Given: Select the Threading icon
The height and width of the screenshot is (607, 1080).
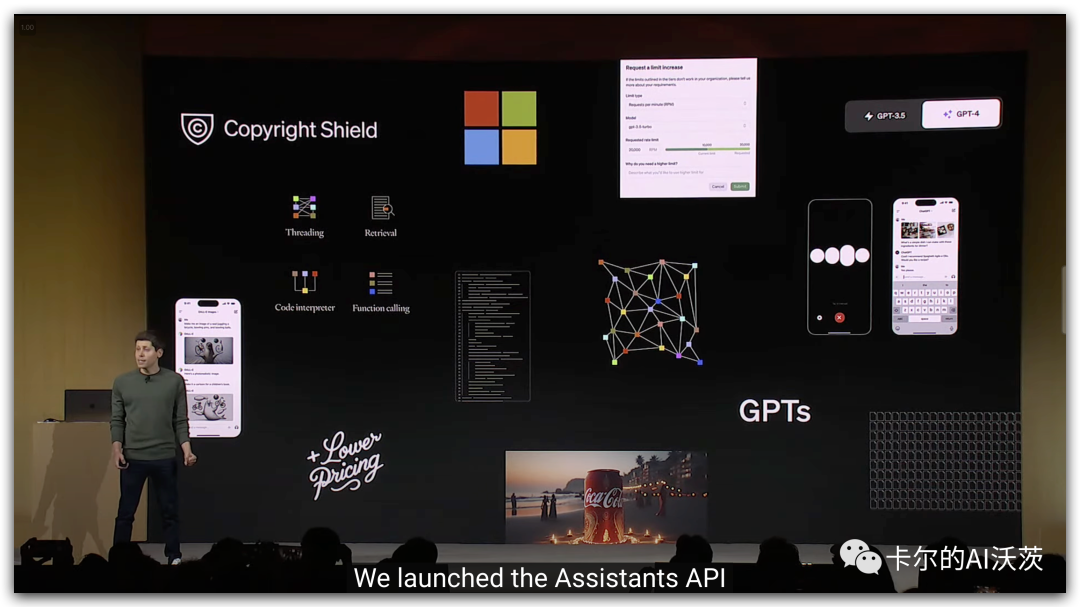Looking at the screenshot, I should coord(304,207).
